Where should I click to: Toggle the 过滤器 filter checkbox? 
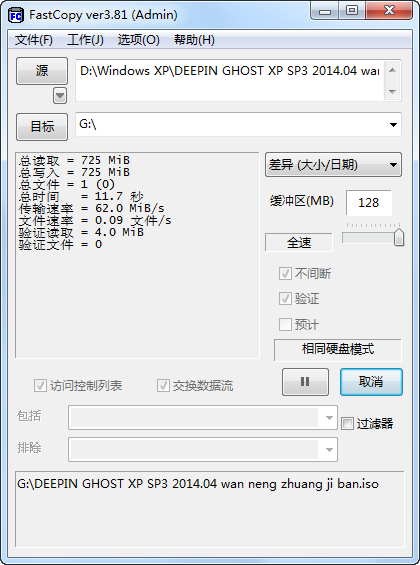pos(347,423)
